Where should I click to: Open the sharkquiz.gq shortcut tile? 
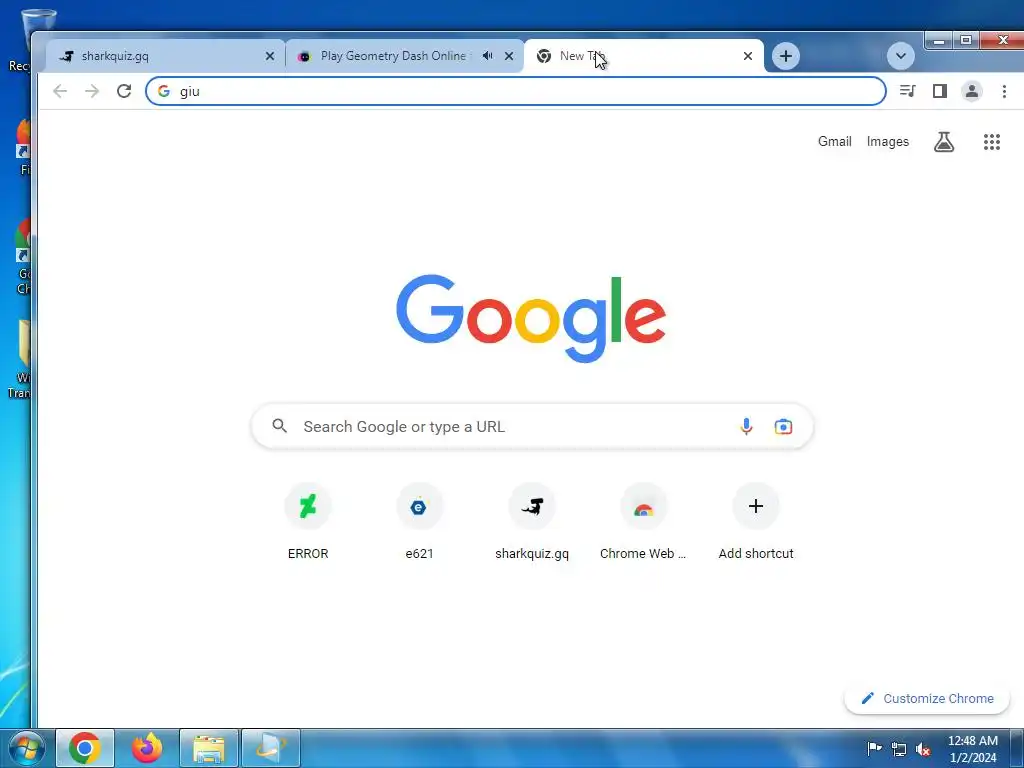(532, 522)
